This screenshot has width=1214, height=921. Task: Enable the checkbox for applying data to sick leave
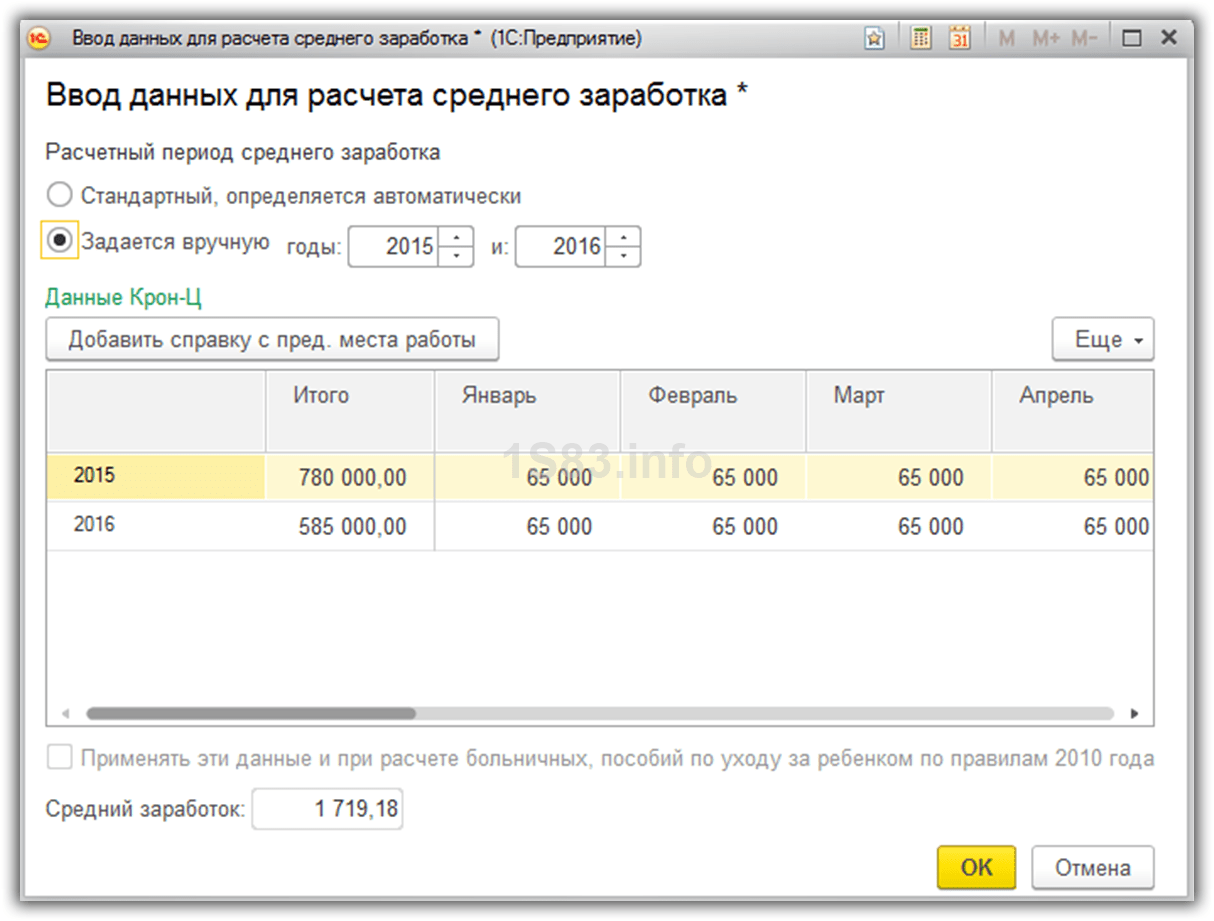click(60, 758)
